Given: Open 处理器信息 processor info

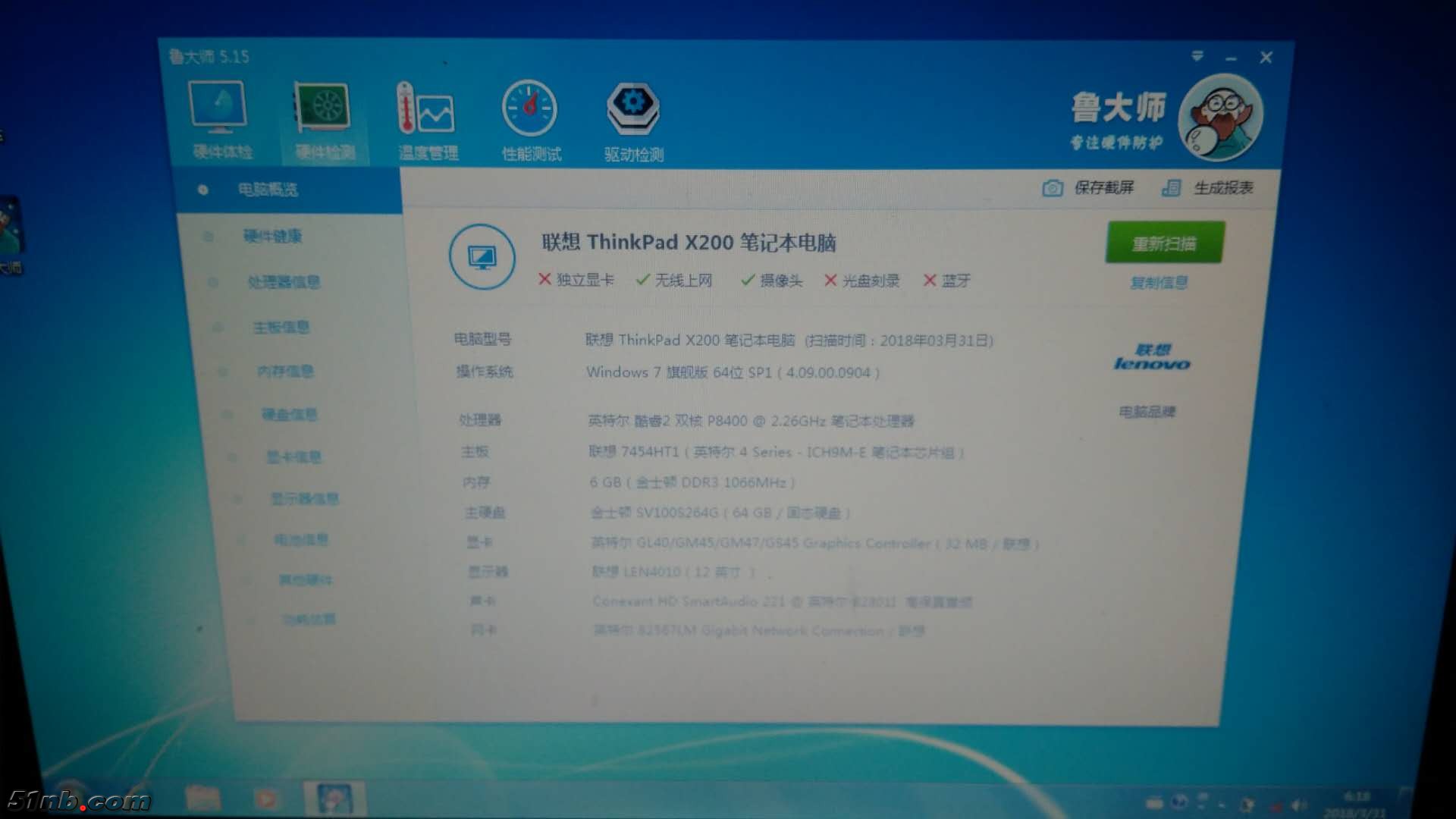Looking at the screenshot, I should coord(284,282).
